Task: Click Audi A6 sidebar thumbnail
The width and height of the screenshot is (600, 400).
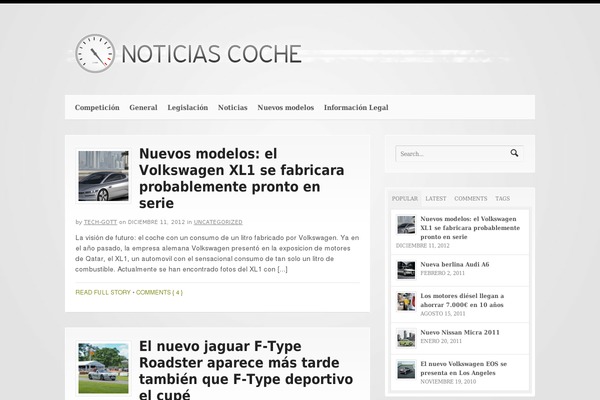Action: [x=406, y=270]
